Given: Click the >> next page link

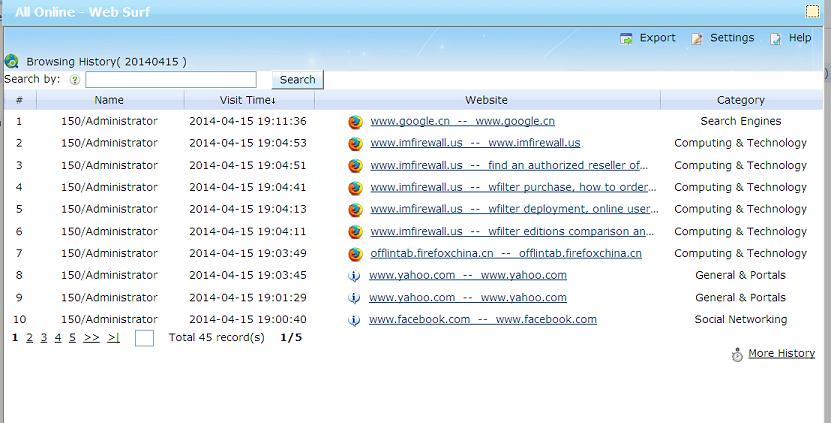Looking at the screenshot, I should (x=91, y=337).
